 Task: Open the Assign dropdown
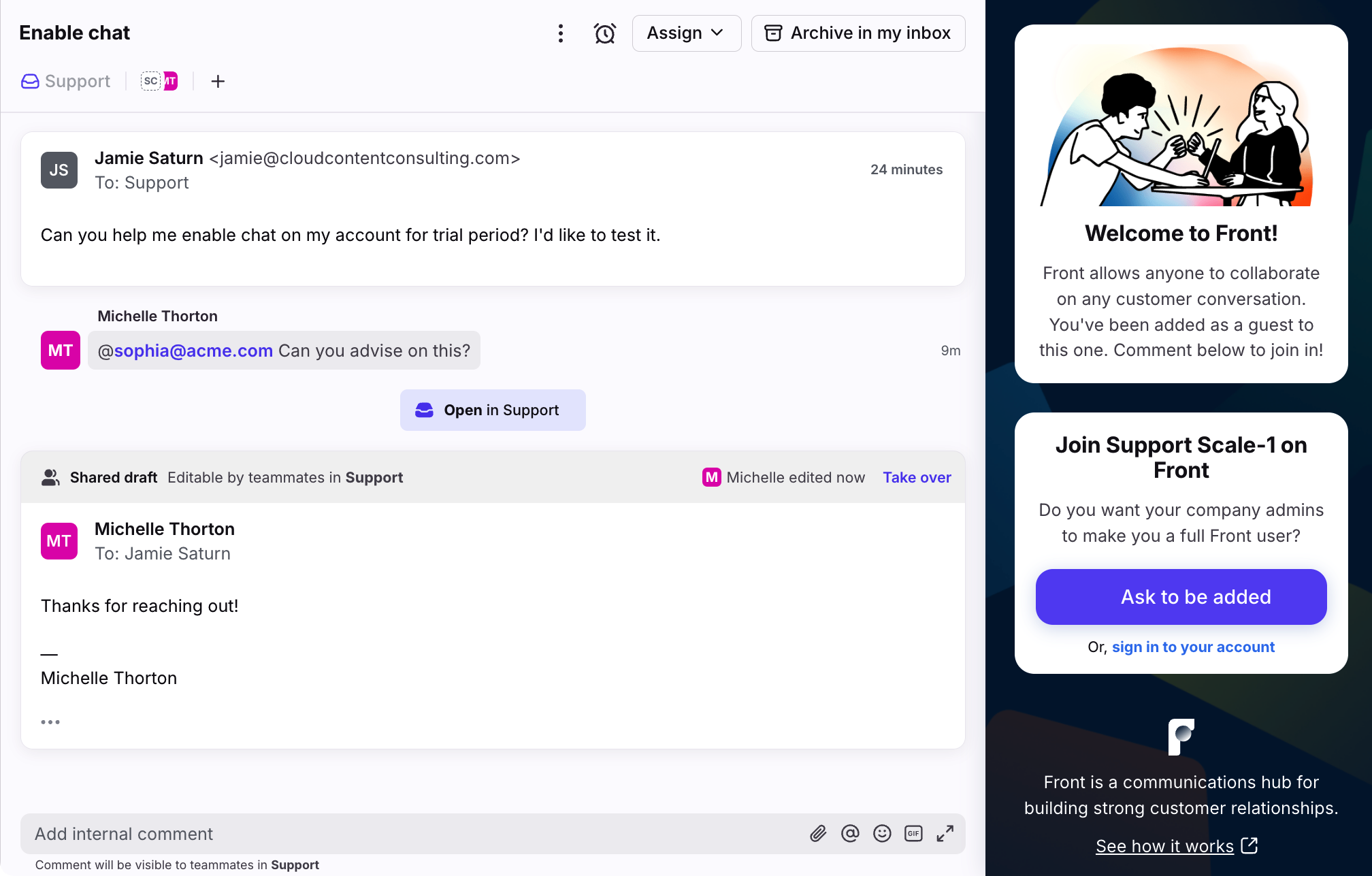tap(686, 33)
